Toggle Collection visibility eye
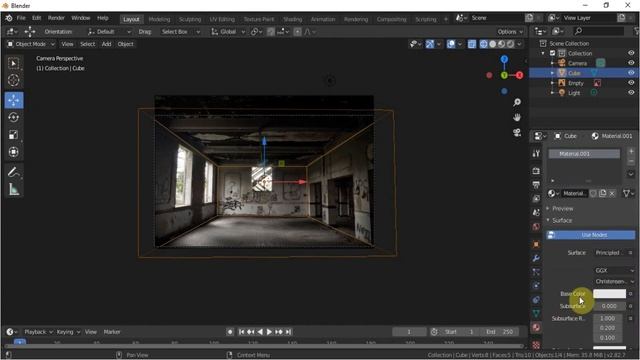Viewport: 640px width, 360px height. click(631, 53)
